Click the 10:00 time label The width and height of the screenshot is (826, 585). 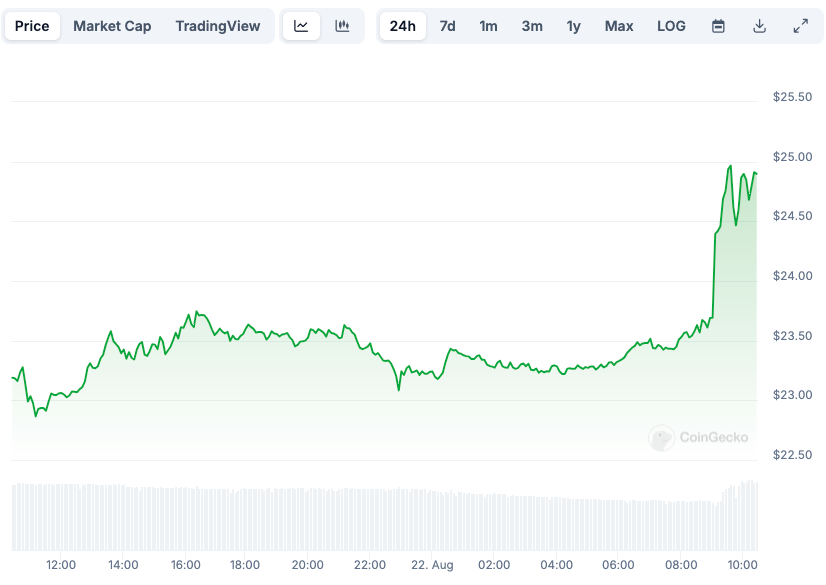[743, 565]
